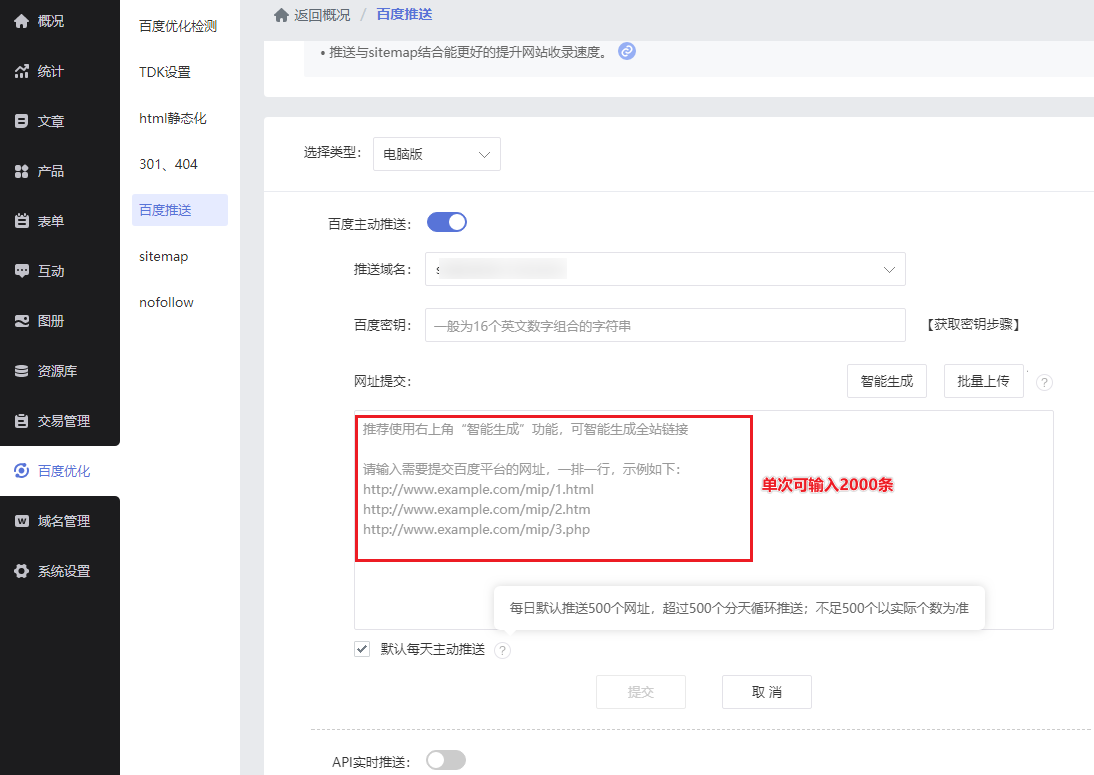Click into the 网址提交 URL textarea
The image size is (1094, 775).
click(x=703, y=520)
